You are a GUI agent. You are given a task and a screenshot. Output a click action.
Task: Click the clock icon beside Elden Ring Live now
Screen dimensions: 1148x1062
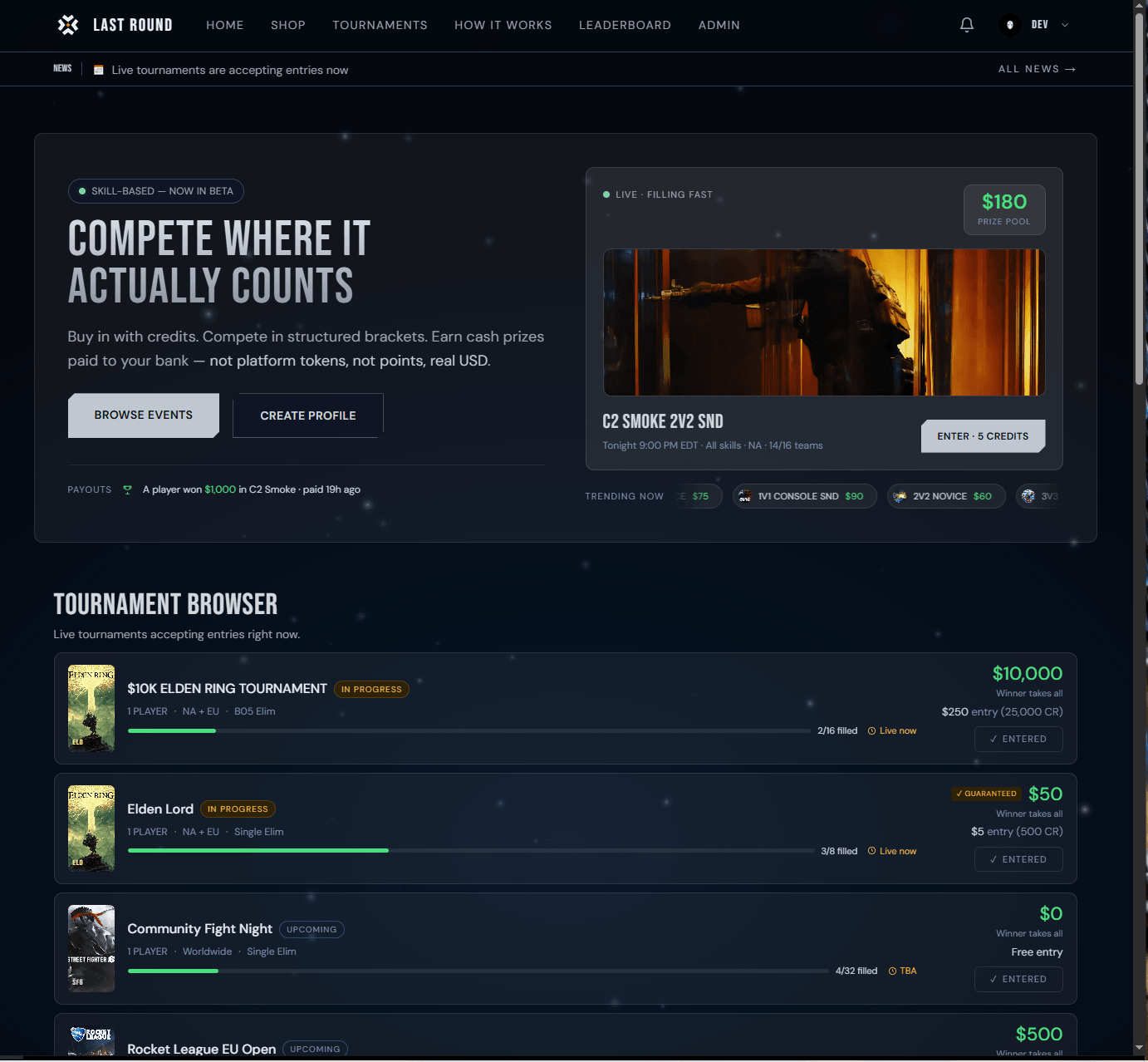(872, 731)
